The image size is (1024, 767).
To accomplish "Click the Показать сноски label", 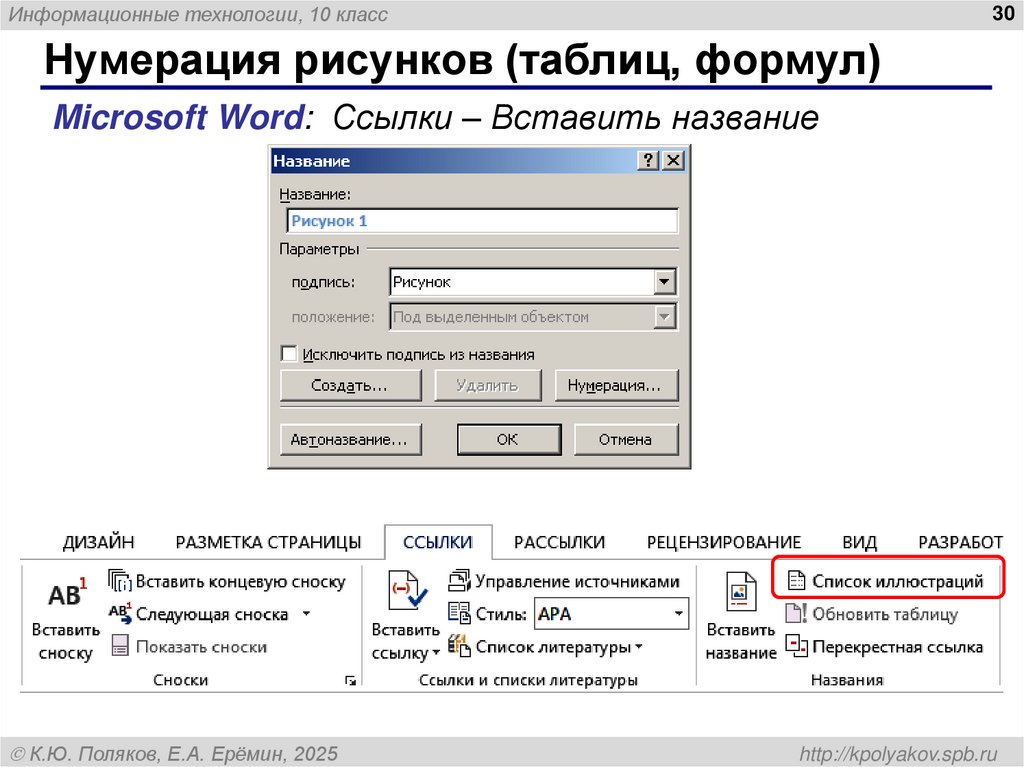I will coord(201,647).
